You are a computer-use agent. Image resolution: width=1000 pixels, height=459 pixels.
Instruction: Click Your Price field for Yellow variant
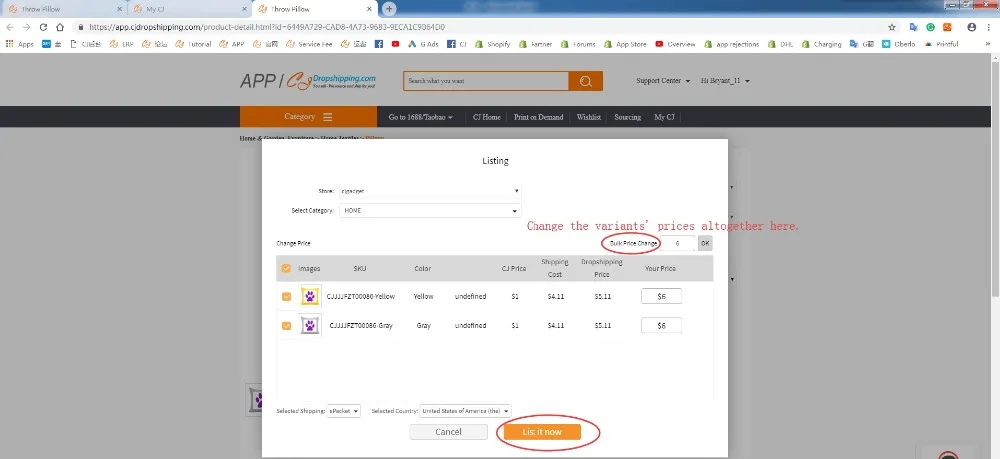point(661,296)
